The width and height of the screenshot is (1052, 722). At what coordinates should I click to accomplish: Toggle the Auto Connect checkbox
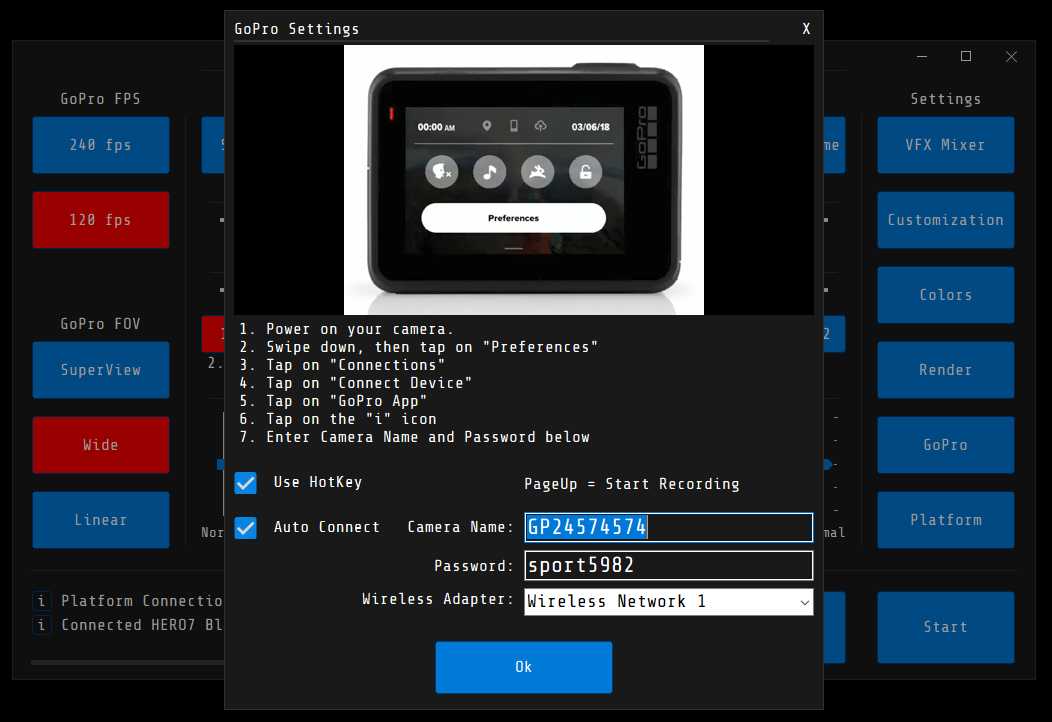point(246,528)
